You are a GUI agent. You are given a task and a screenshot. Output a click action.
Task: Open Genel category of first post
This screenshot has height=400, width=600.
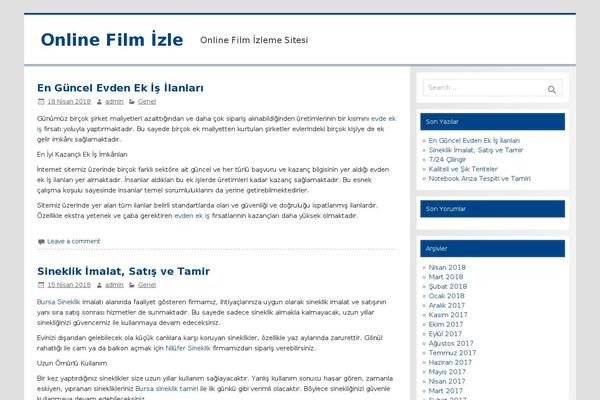(x=147, y=101)
